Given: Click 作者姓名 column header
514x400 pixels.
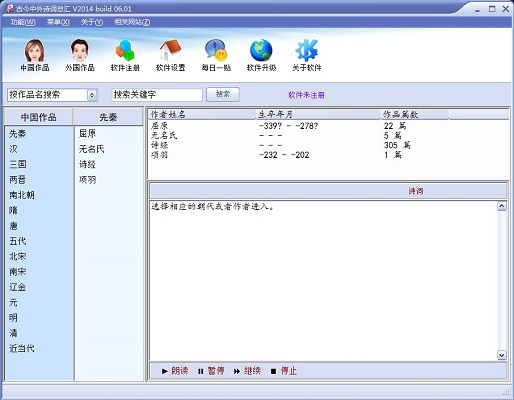Looking at the screenshot, I should [202, 114].
